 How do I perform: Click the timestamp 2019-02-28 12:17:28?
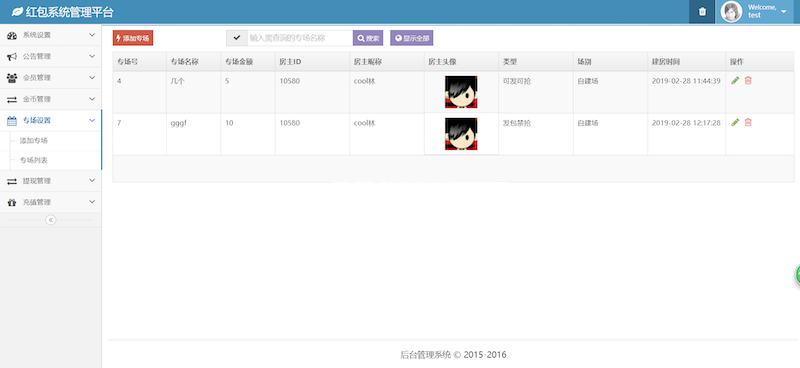coord(686,123)
